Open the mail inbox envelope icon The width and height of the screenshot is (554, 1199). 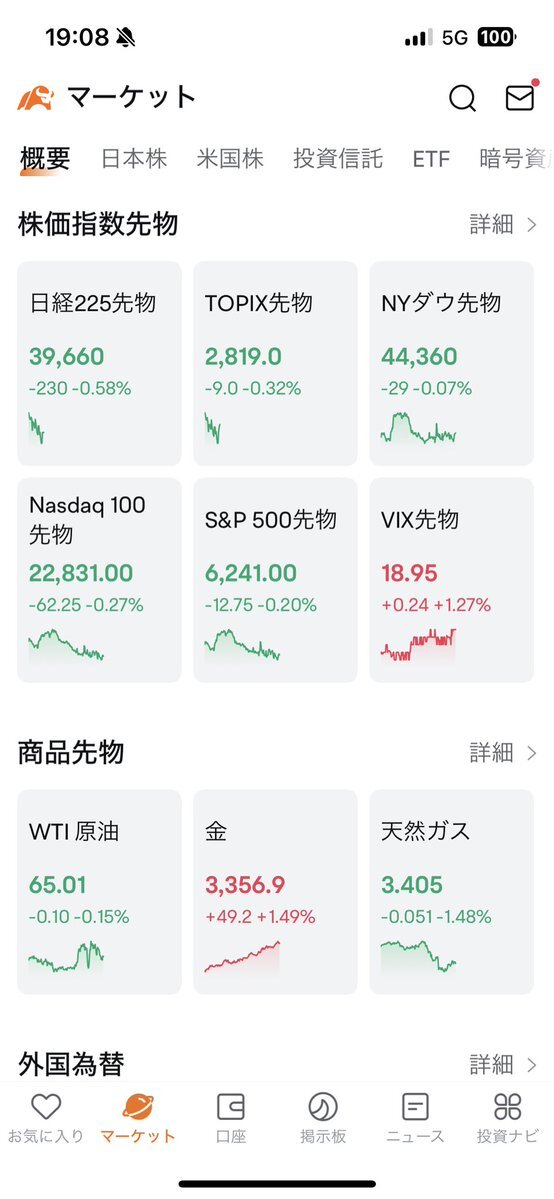pos(520,96)
